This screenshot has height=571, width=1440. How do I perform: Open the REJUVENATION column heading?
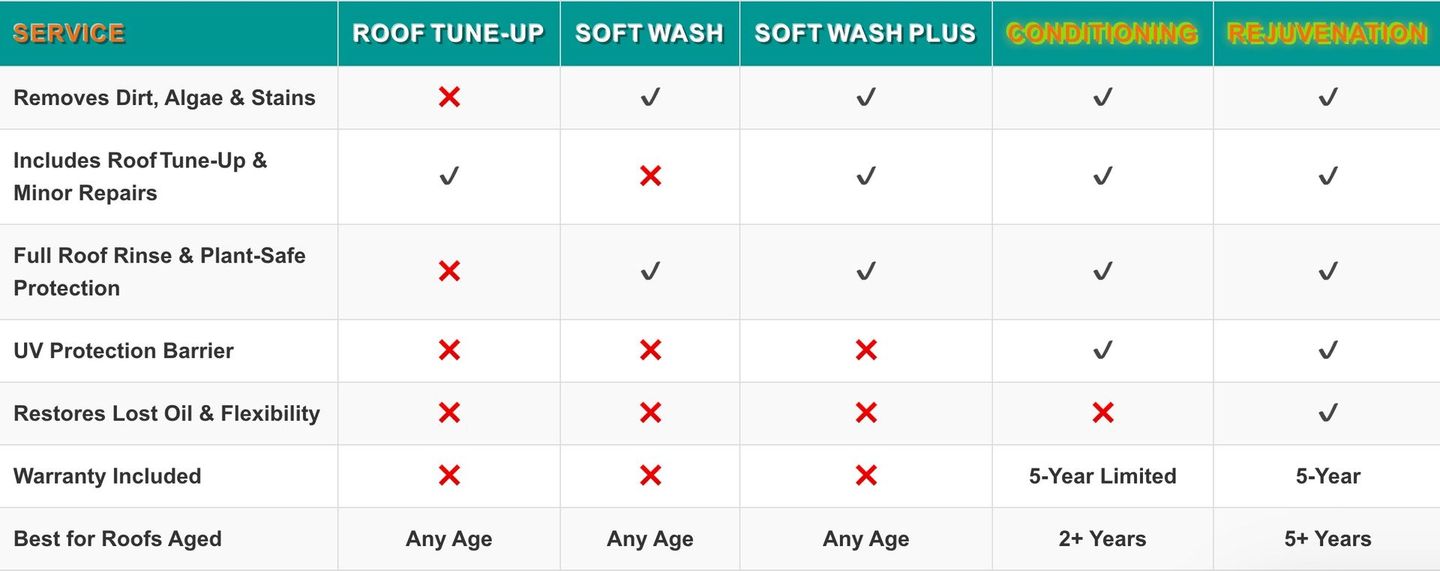point(1327,33)
